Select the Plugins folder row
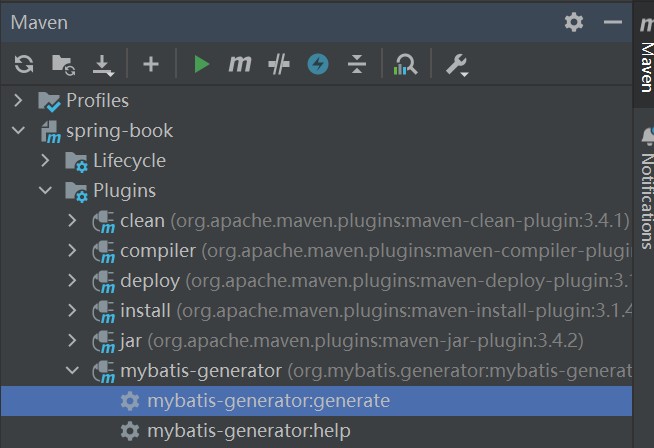The height and width of the screenshot is (448, 654). click(316, 191)
